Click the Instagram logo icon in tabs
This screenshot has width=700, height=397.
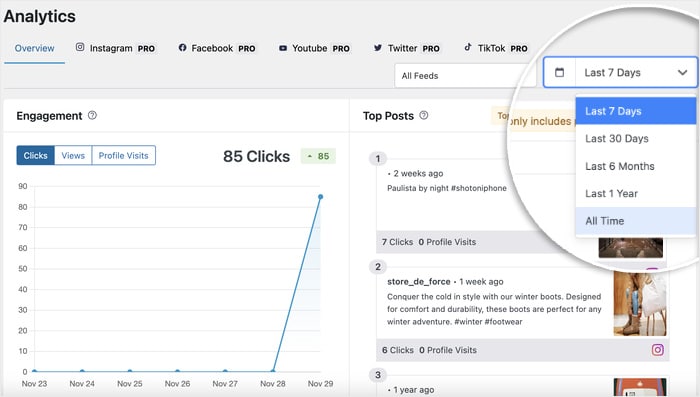pyautogui.click(x=80, y=47)
